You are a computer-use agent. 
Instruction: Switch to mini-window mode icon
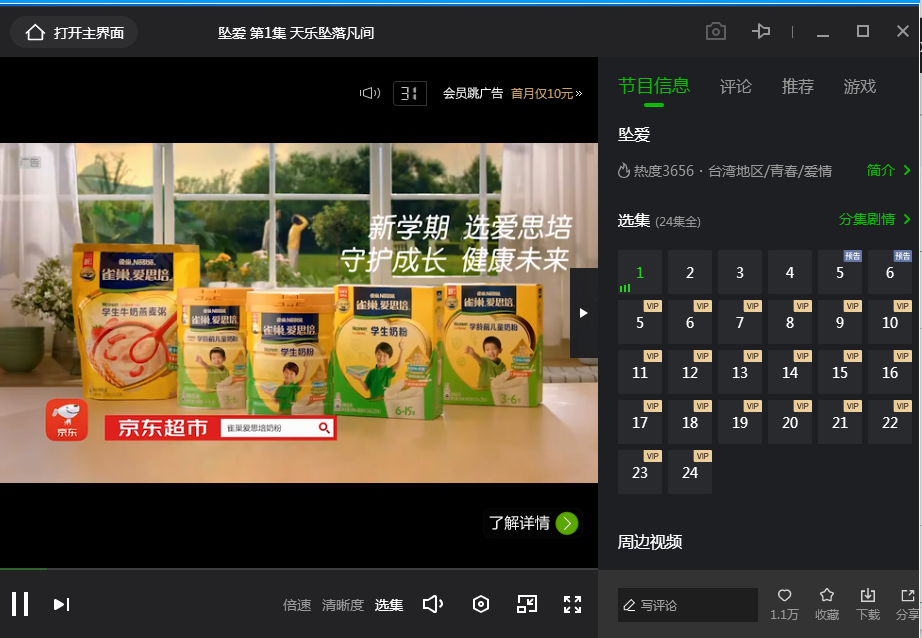pos(527,604)
